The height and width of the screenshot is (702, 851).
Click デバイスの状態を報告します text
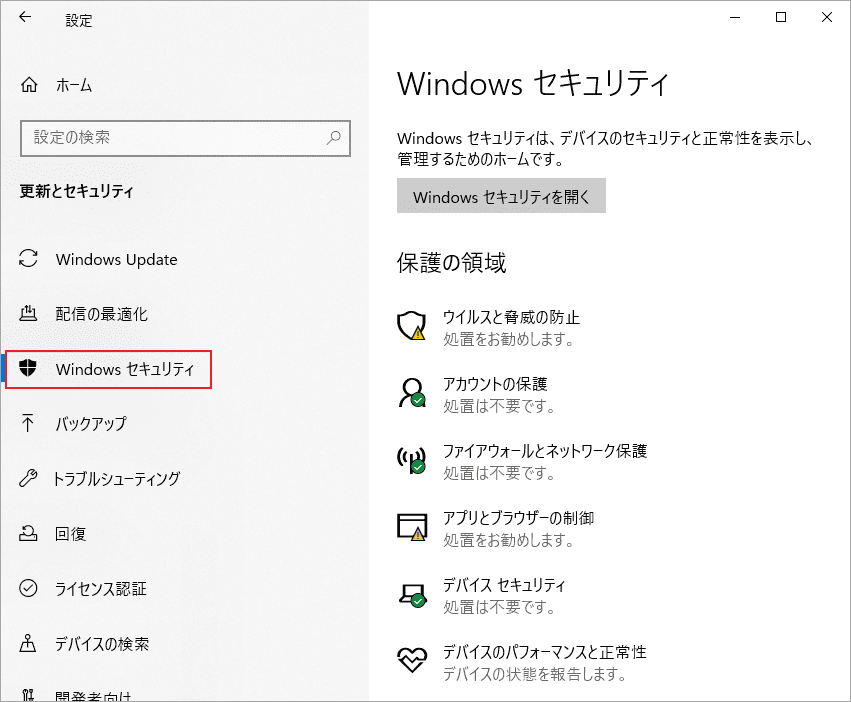coord(535,674)
